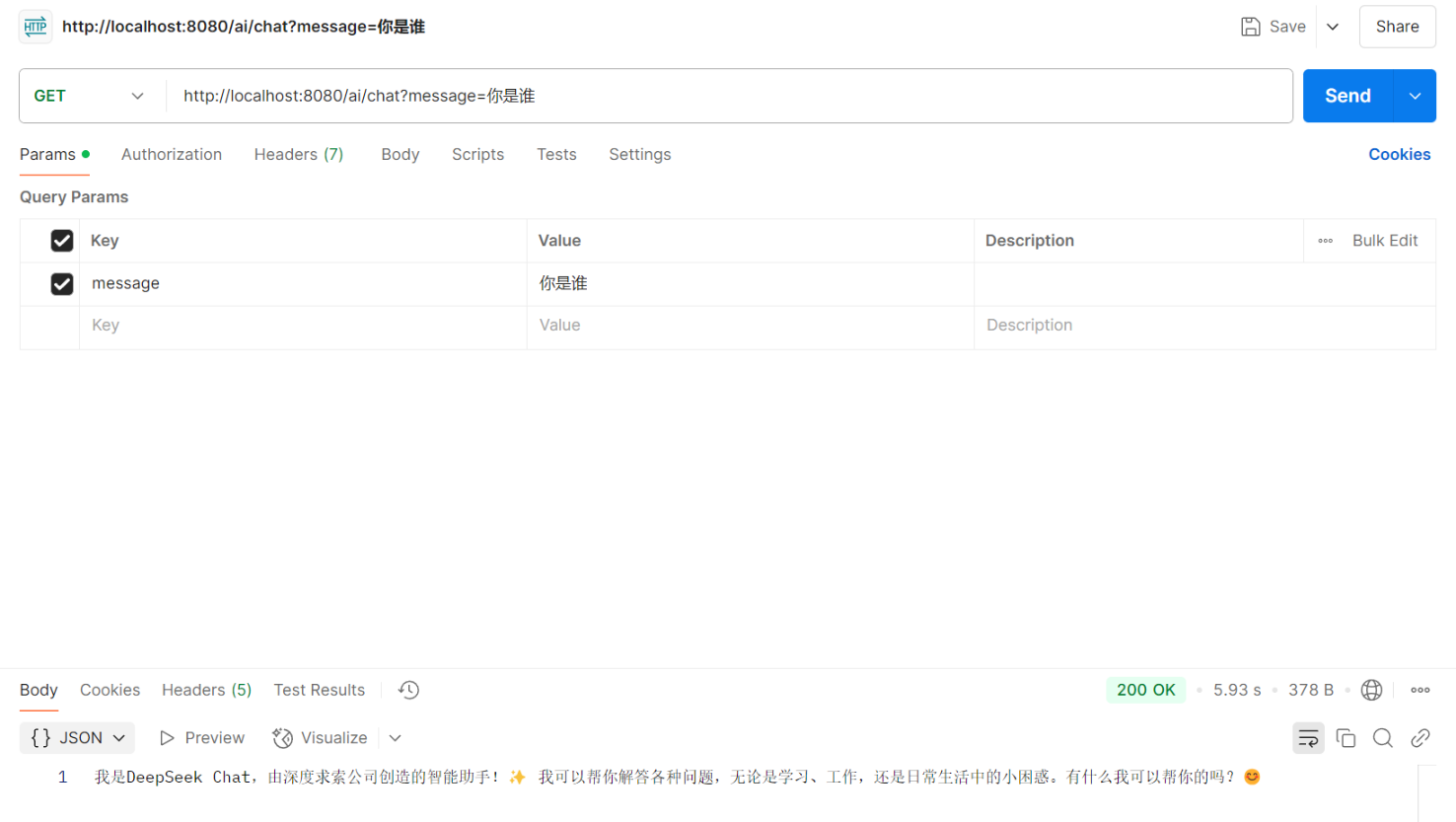Click the HTTP request type icon
Screen dimensions: 1456x822
tap(36, 27)
